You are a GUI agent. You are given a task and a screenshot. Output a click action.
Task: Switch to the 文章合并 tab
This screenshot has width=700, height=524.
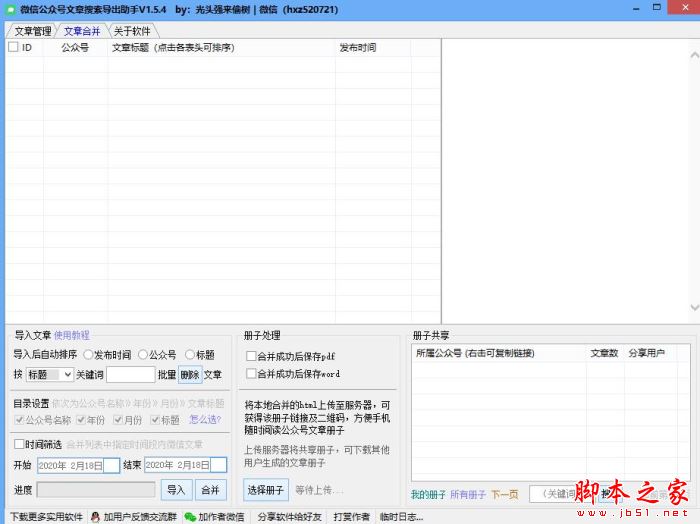point(82,31)
